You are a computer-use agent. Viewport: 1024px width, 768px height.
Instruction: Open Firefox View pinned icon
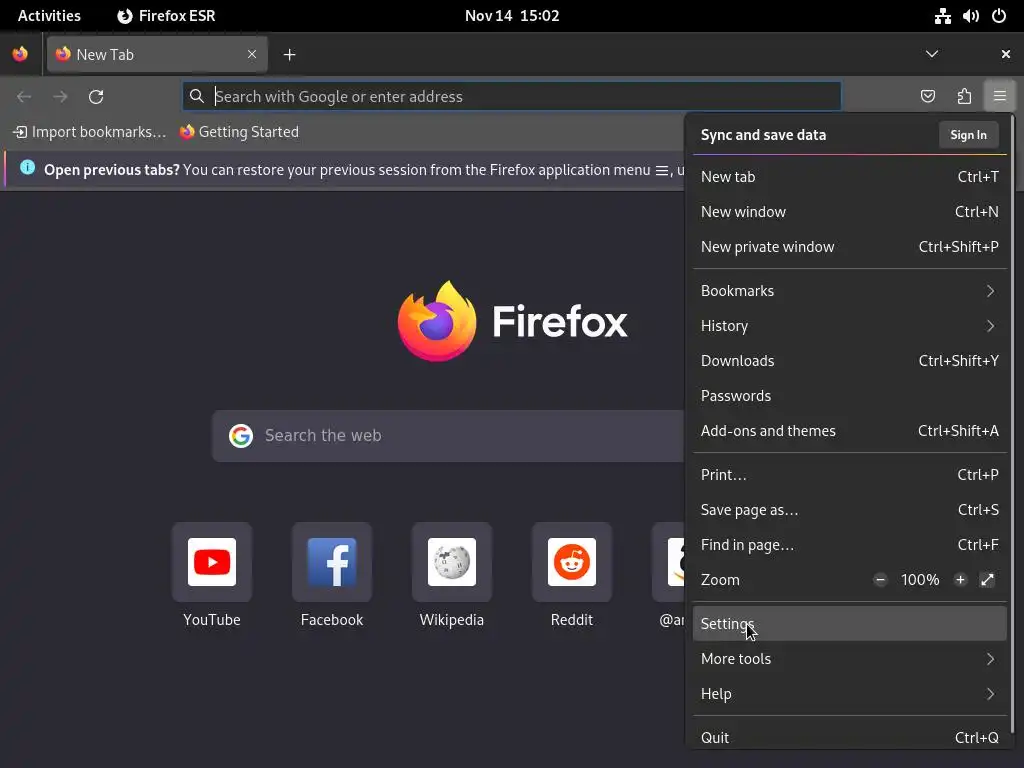tap(20, 54)
